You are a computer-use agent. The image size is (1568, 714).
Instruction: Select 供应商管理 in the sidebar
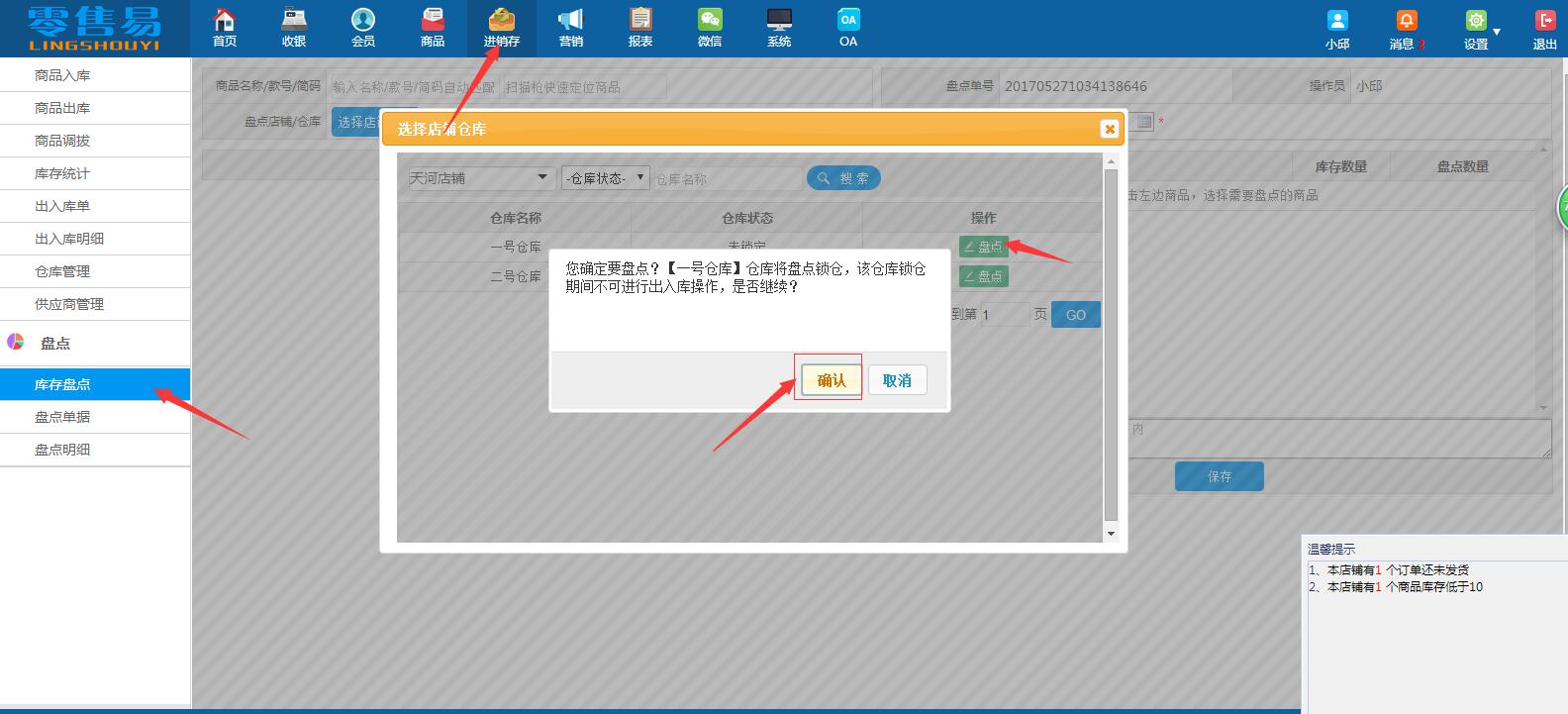tap(95, 304)
